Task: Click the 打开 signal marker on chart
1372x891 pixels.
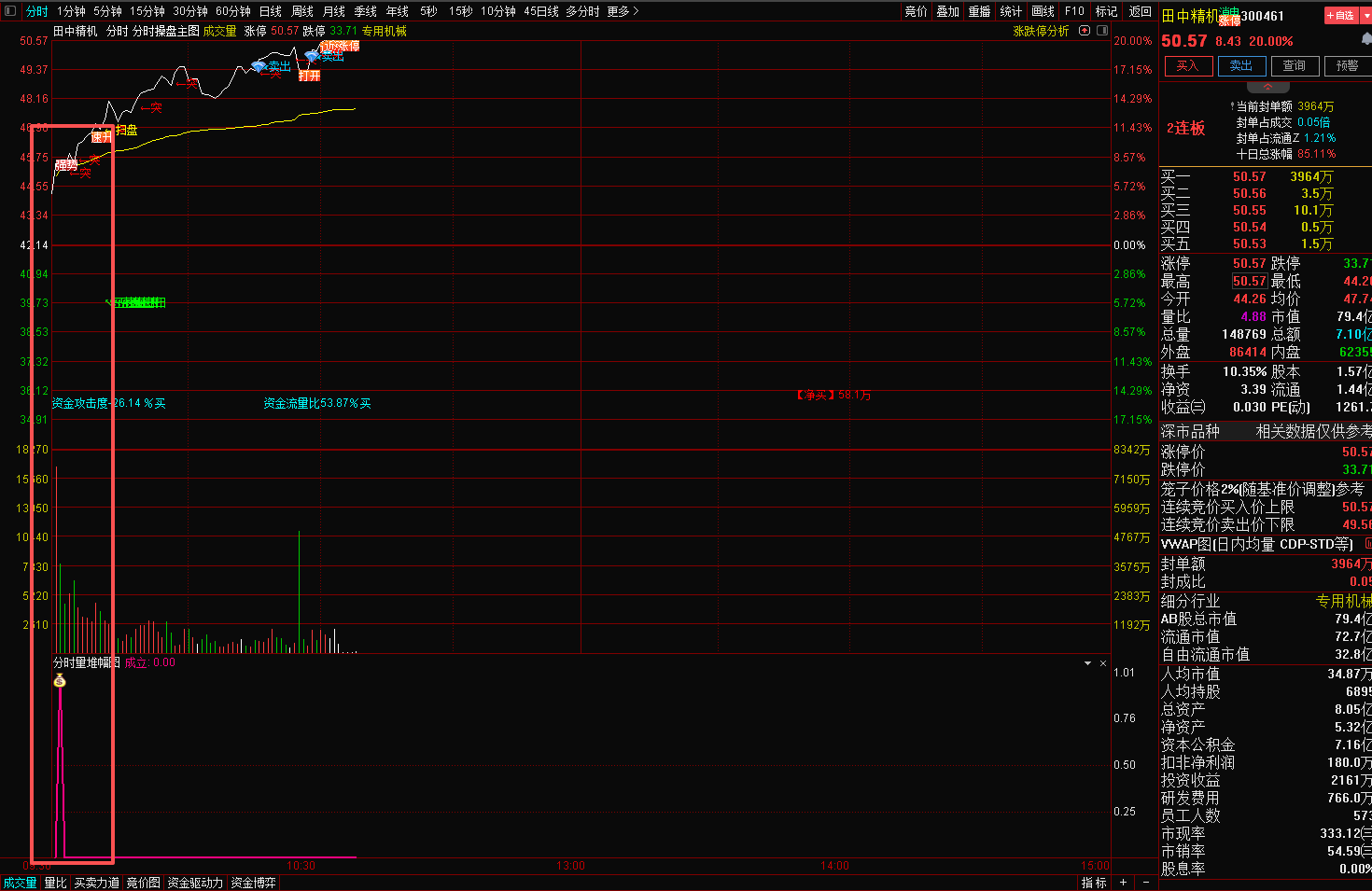Action: point(309,76)
